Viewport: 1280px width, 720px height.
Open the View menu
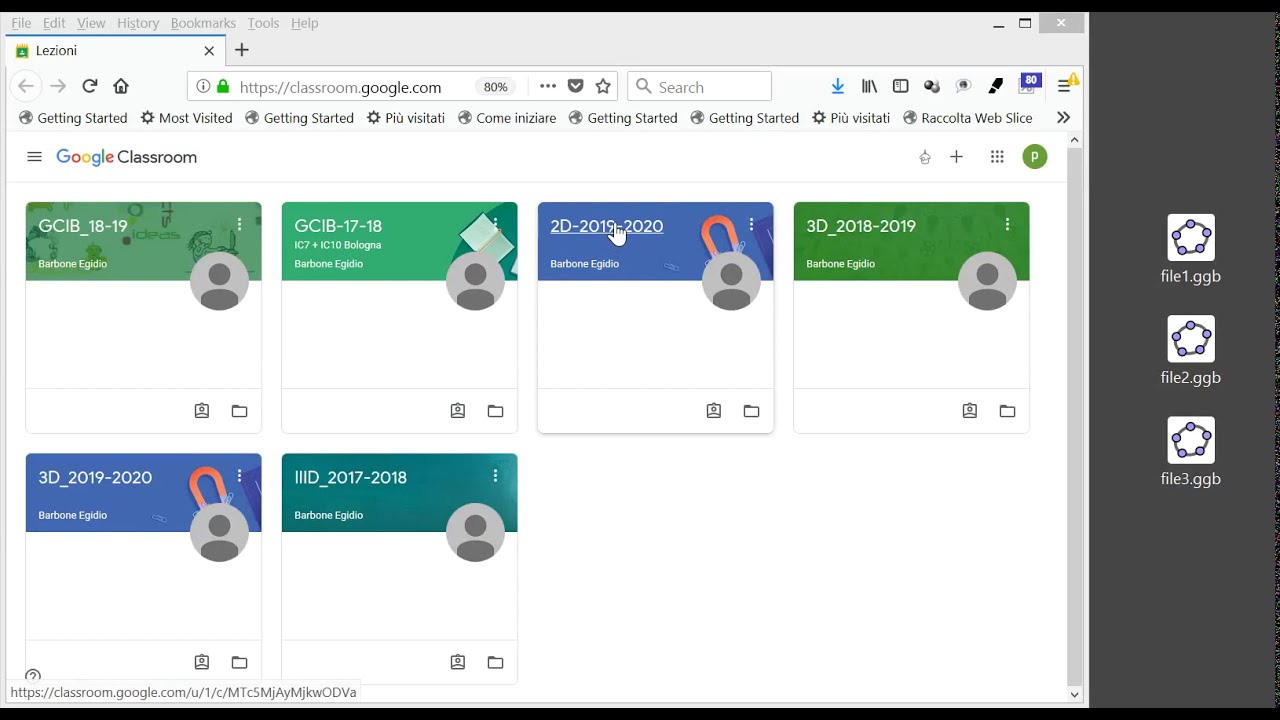91,23
